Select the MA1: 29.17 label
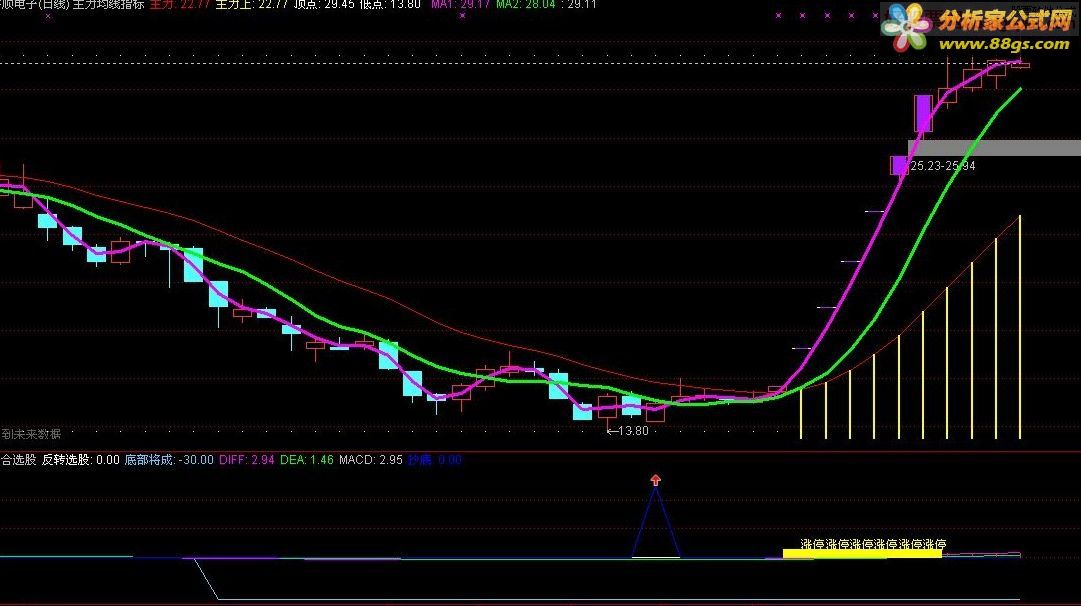 461,4
